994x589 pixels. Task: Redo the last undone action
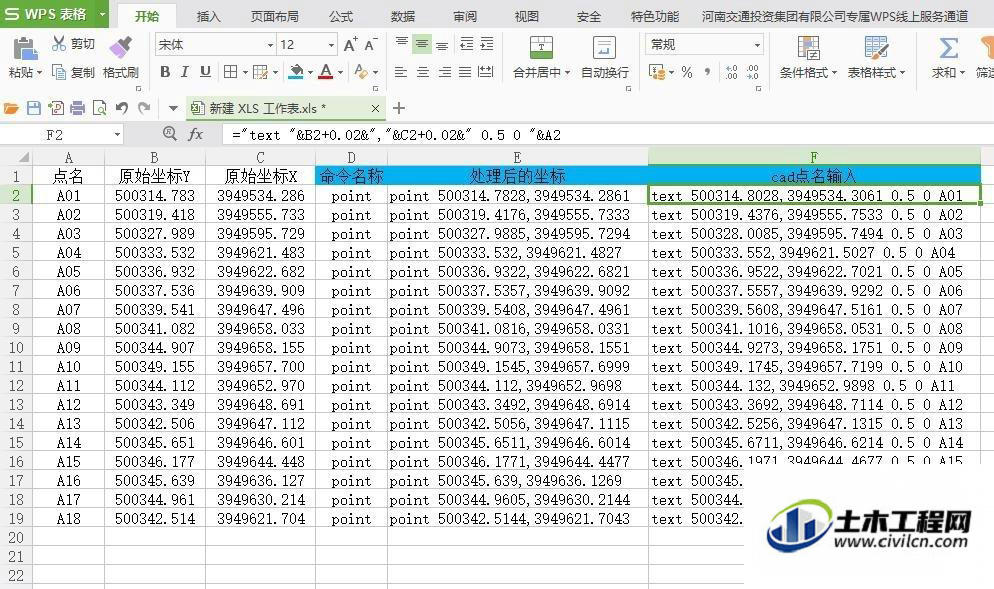tap(144, 108)
